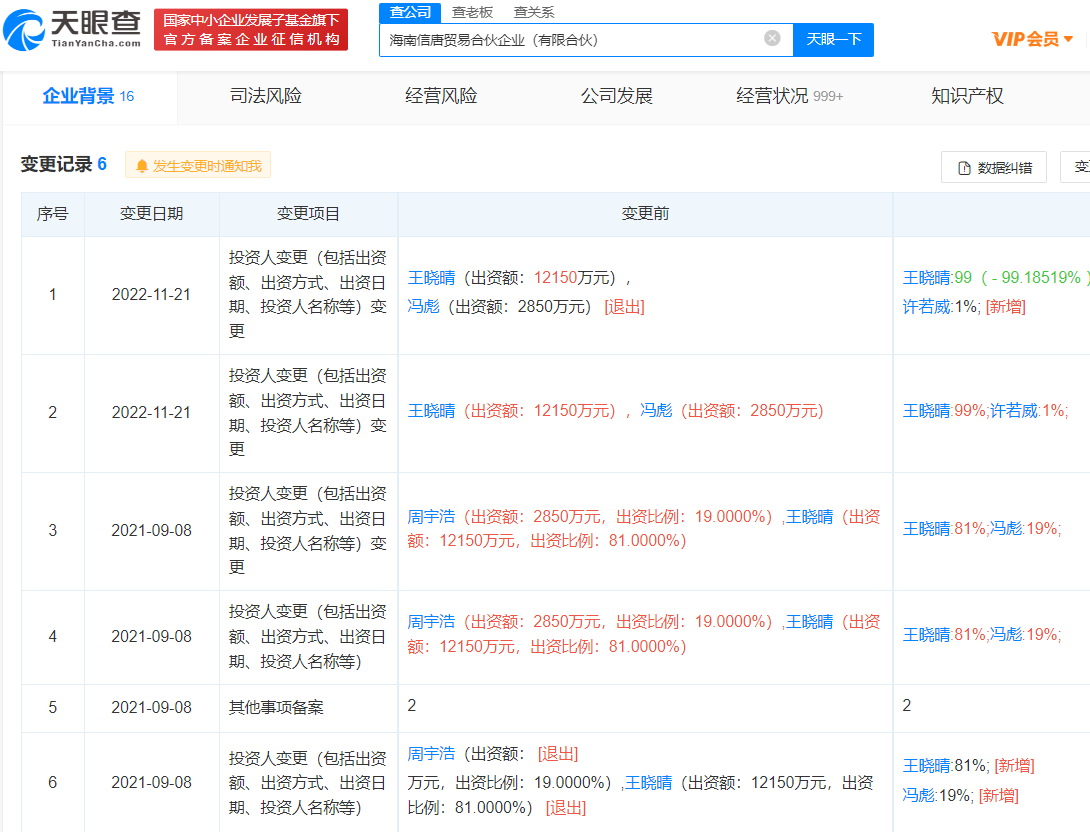Screen dimensions: 1090x832
Task: Click the TianYanCha logo
Action: coord(72,30)
